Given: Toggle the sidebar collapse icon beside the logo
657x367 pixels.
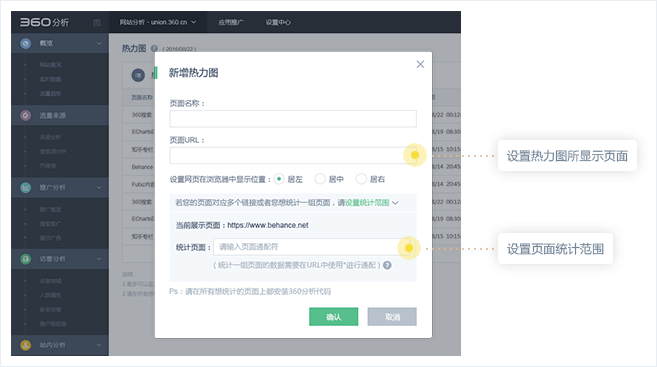Looking at the screenshot, I should (x=97, y=23).
